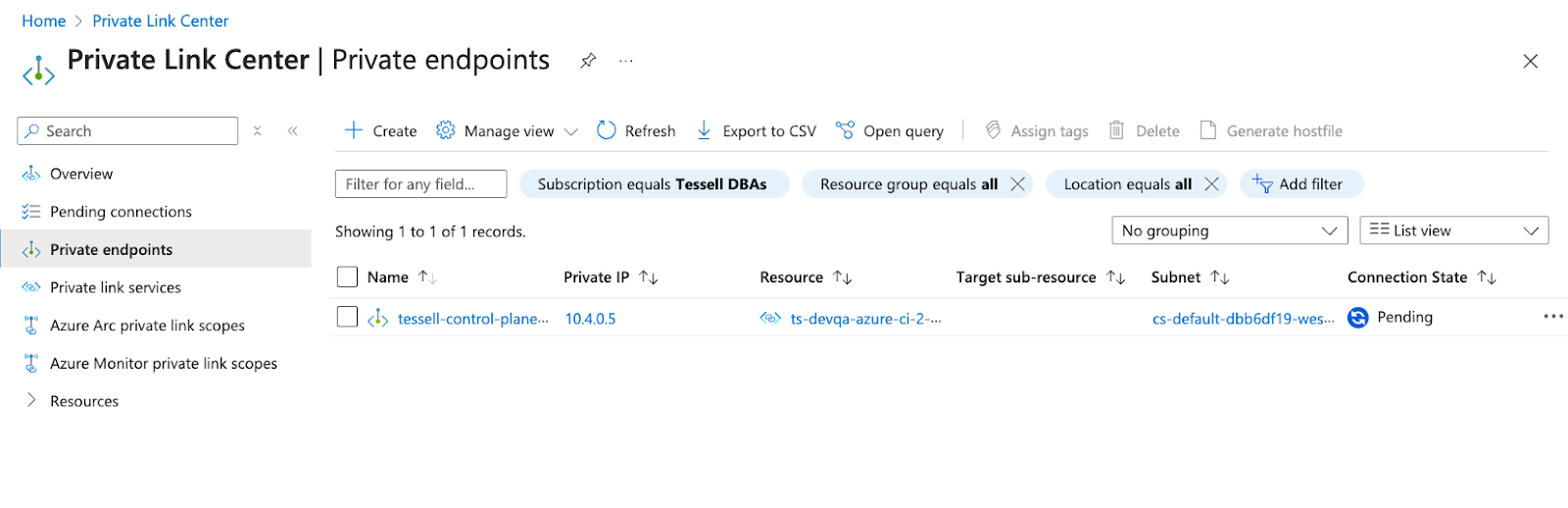Open the row's three-dot more actions menu
This screenshot has height=508, width=1568.
[1552, 317]
